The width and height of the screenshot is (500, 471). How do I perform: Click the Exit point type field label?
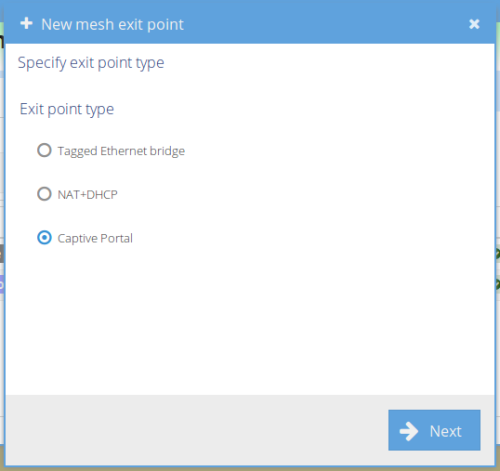tap(67, 109)
